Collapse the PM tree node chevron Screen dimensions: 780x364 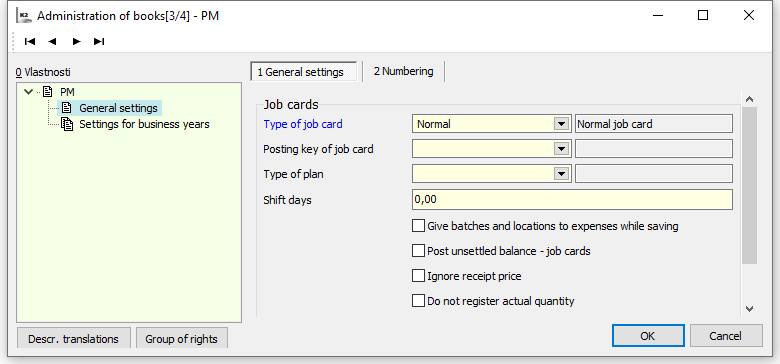tap(29, 92)
